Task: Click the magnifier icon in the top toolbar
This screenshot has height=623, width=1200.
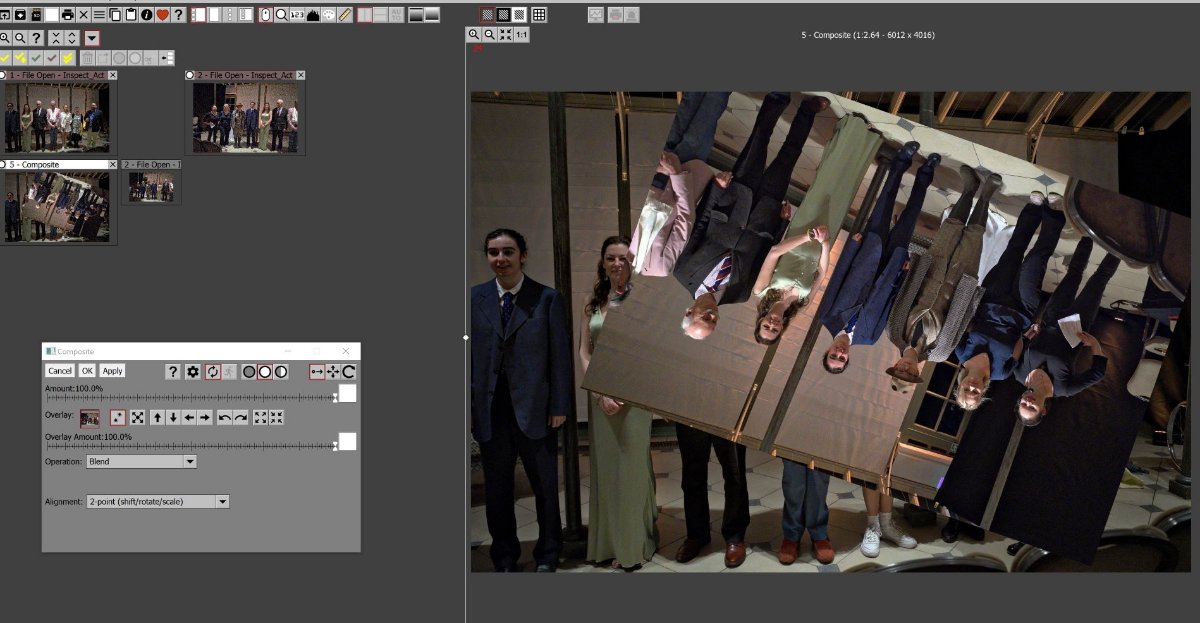Action: click(281, 15)
